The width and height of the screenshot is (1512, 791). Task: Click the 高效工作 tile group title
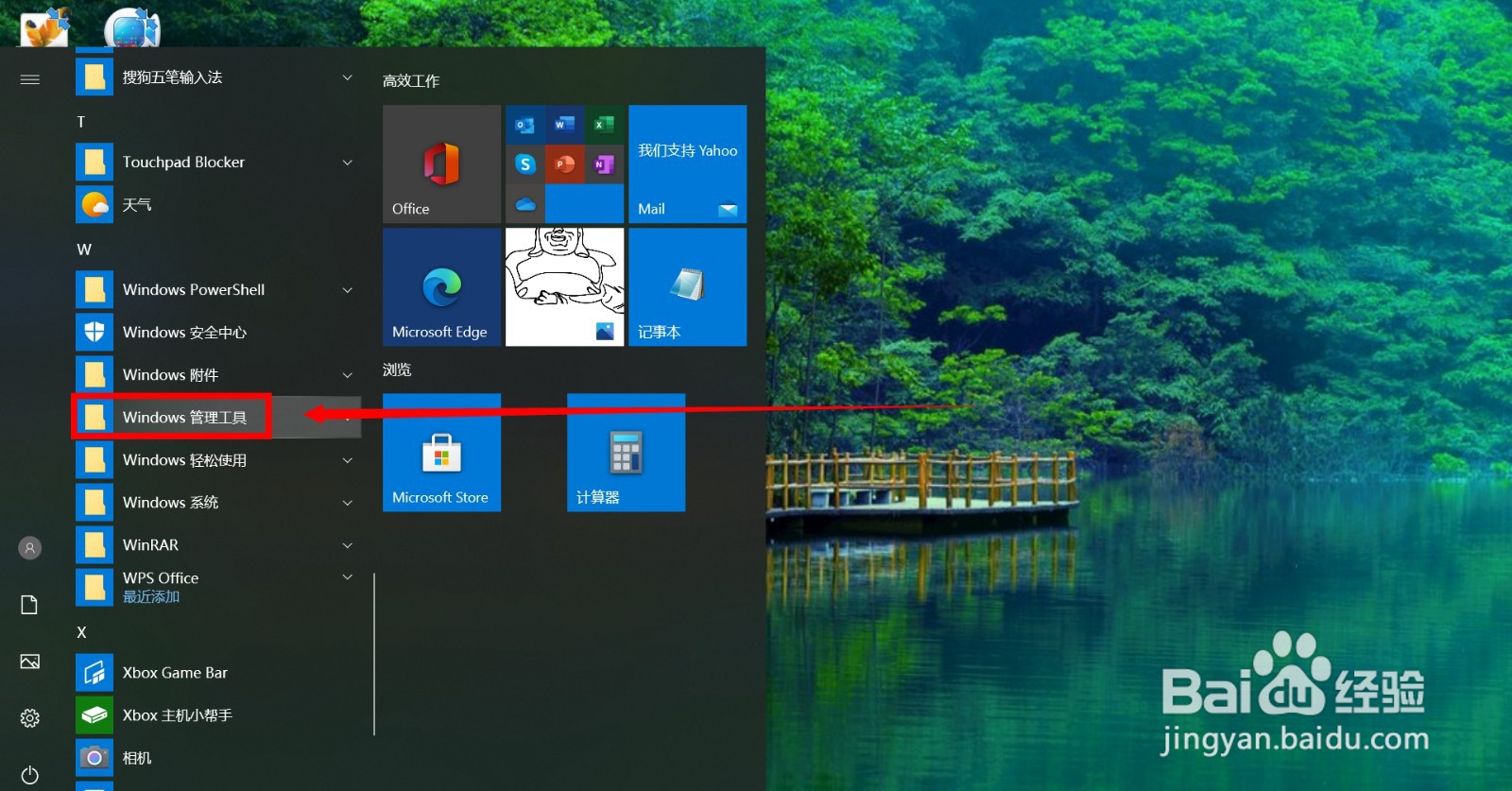(x=411, y=81)
